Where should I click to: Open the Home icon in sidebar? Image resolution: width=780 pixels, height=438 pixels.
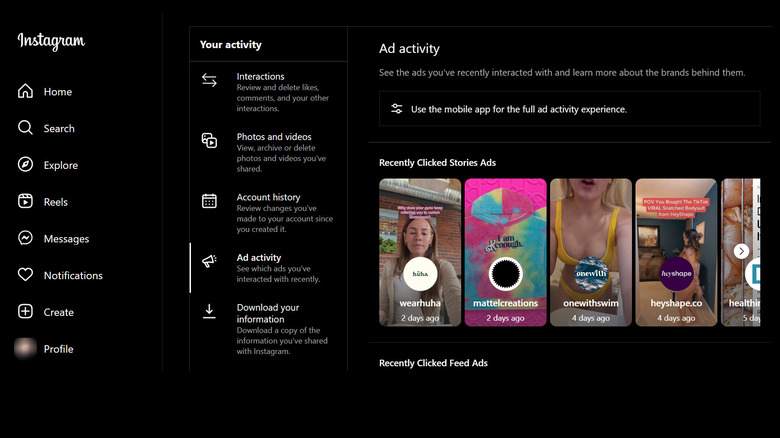point(26,92)
